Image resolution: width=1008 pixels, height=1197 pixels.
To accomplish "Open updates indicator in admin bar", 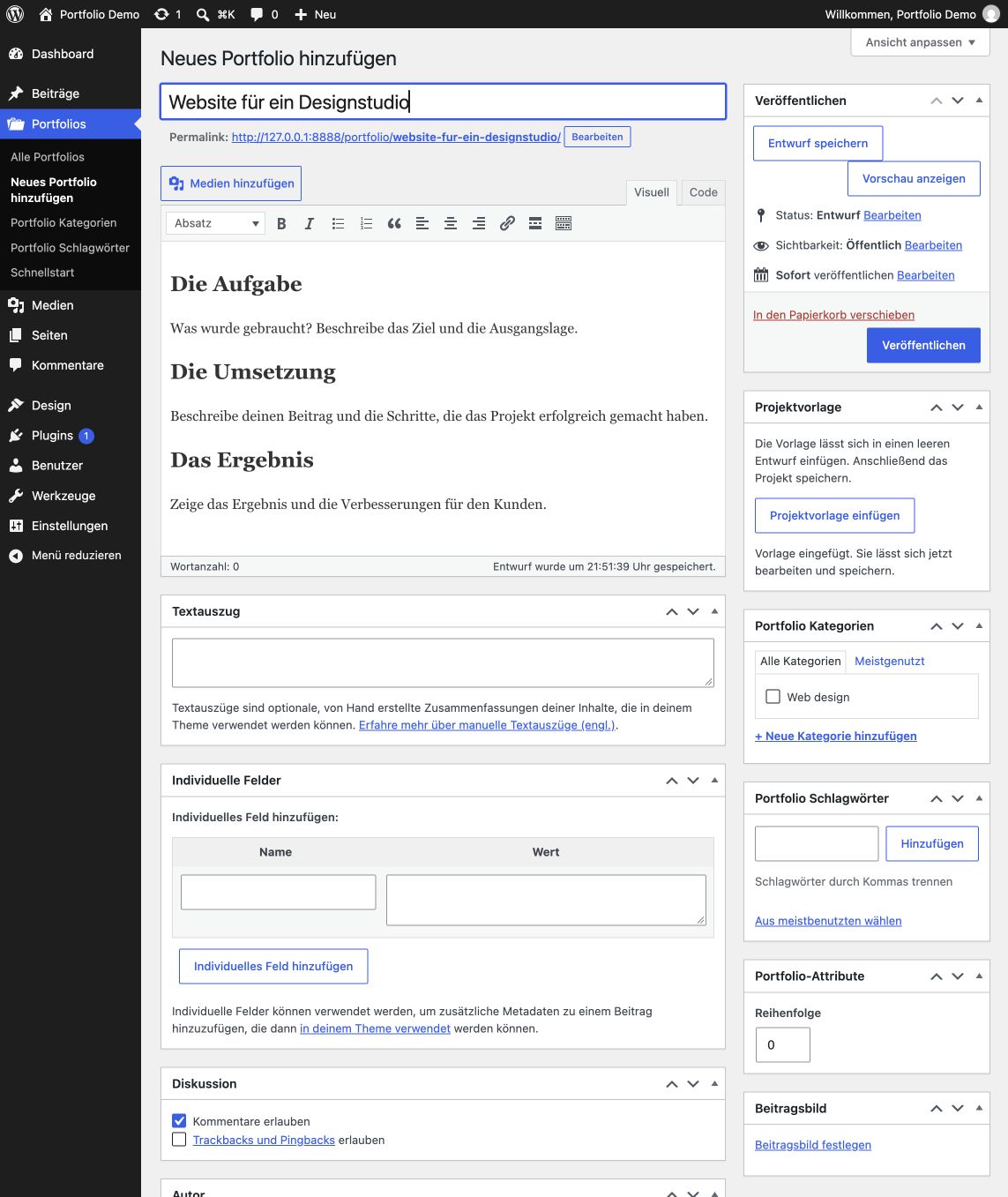I will tap(168, 14).
